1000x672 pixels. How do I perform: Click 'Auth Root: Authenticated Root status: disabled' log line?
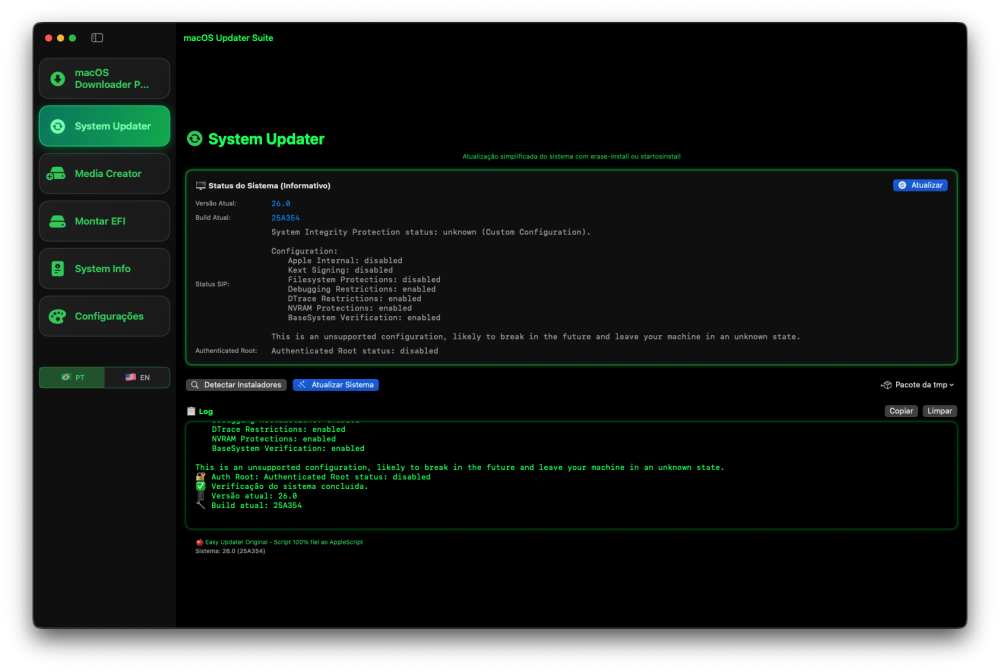point(321,477)
